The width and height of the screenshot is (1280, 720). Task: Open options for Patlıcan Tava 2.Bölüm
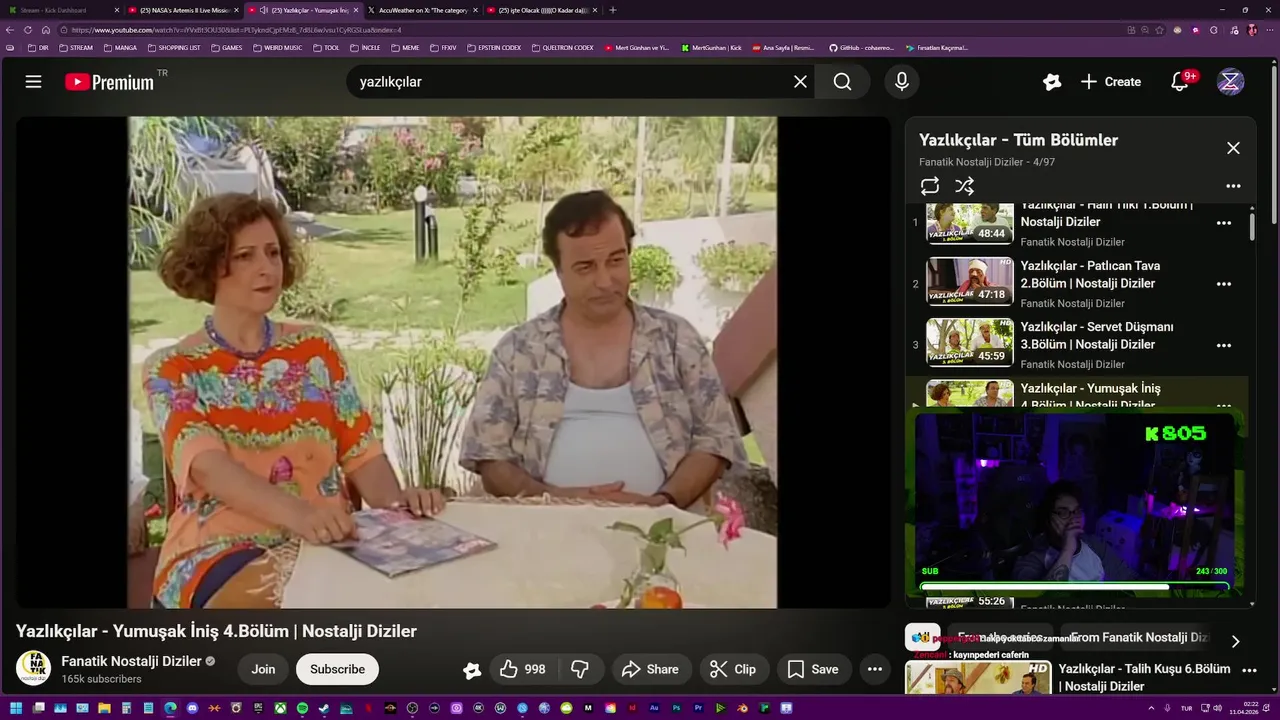click(1223, 284)
